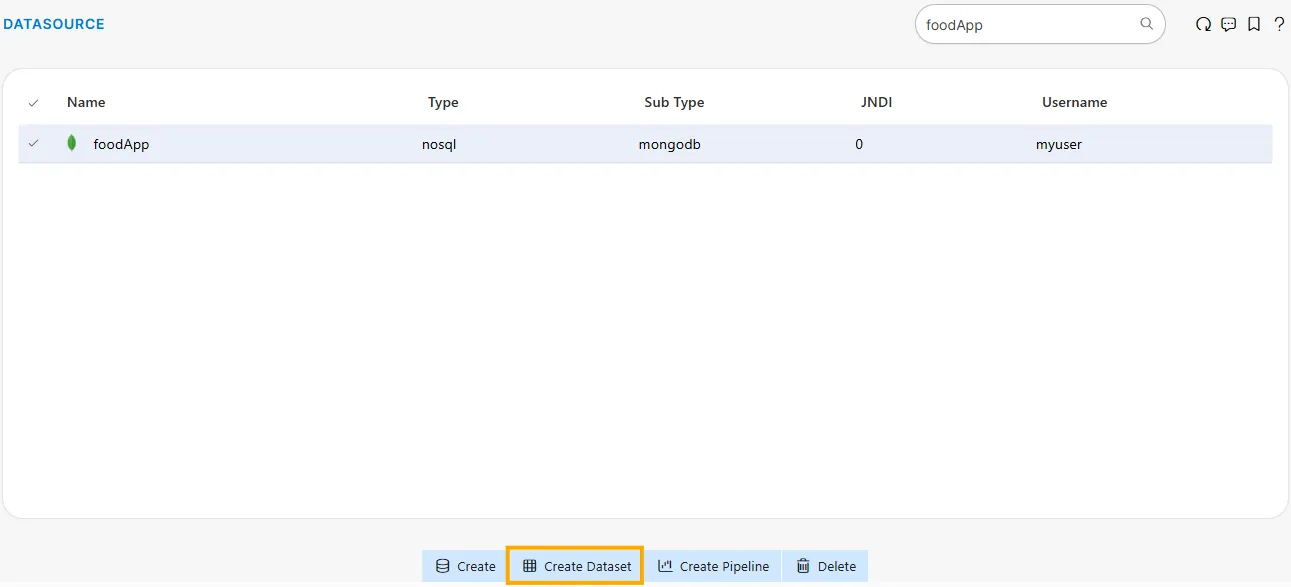Sort by the Name column header
This screenshot has height=587, width=1291.
click(x=86, y=102)
